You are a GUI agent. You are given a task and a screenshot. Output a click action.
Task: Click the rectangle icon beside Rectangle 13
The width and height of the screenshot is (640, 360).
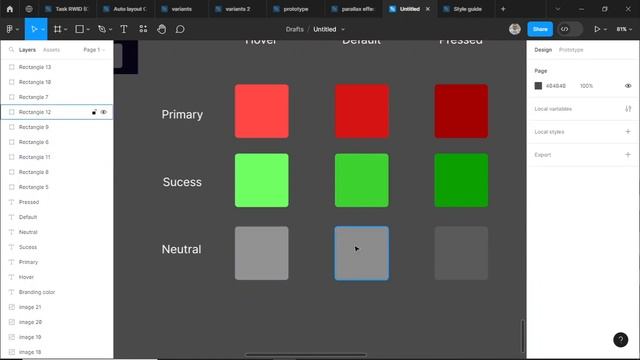click(11, 67)
